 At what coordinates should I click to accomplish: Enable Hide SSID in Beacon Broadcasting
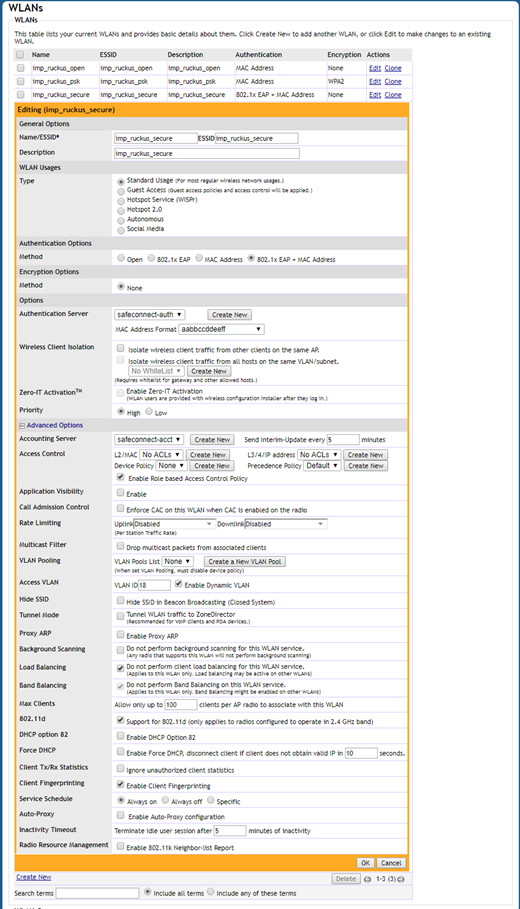(121, 601)
